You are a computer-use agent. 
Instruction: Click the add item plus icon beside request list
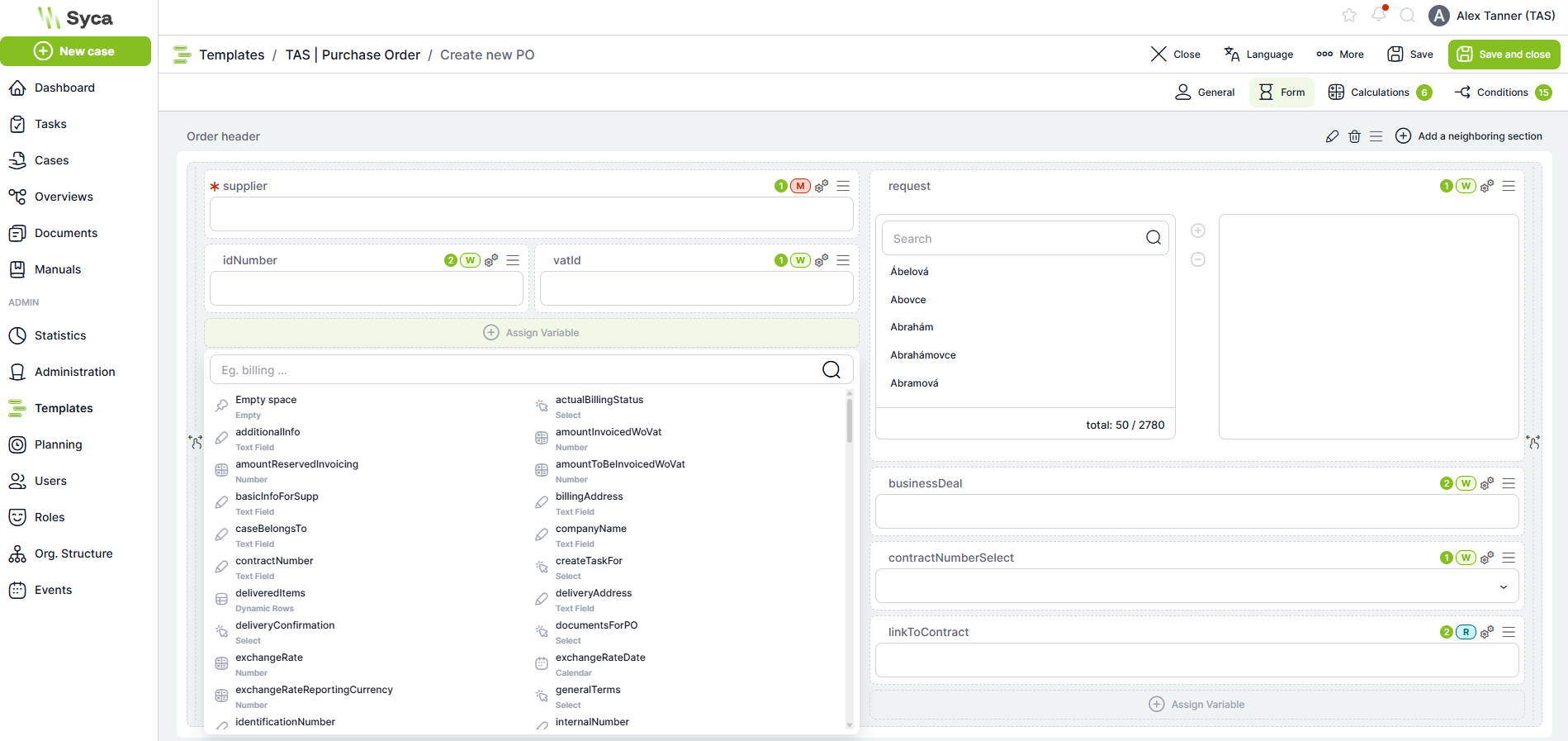(x=1198, y=230)
